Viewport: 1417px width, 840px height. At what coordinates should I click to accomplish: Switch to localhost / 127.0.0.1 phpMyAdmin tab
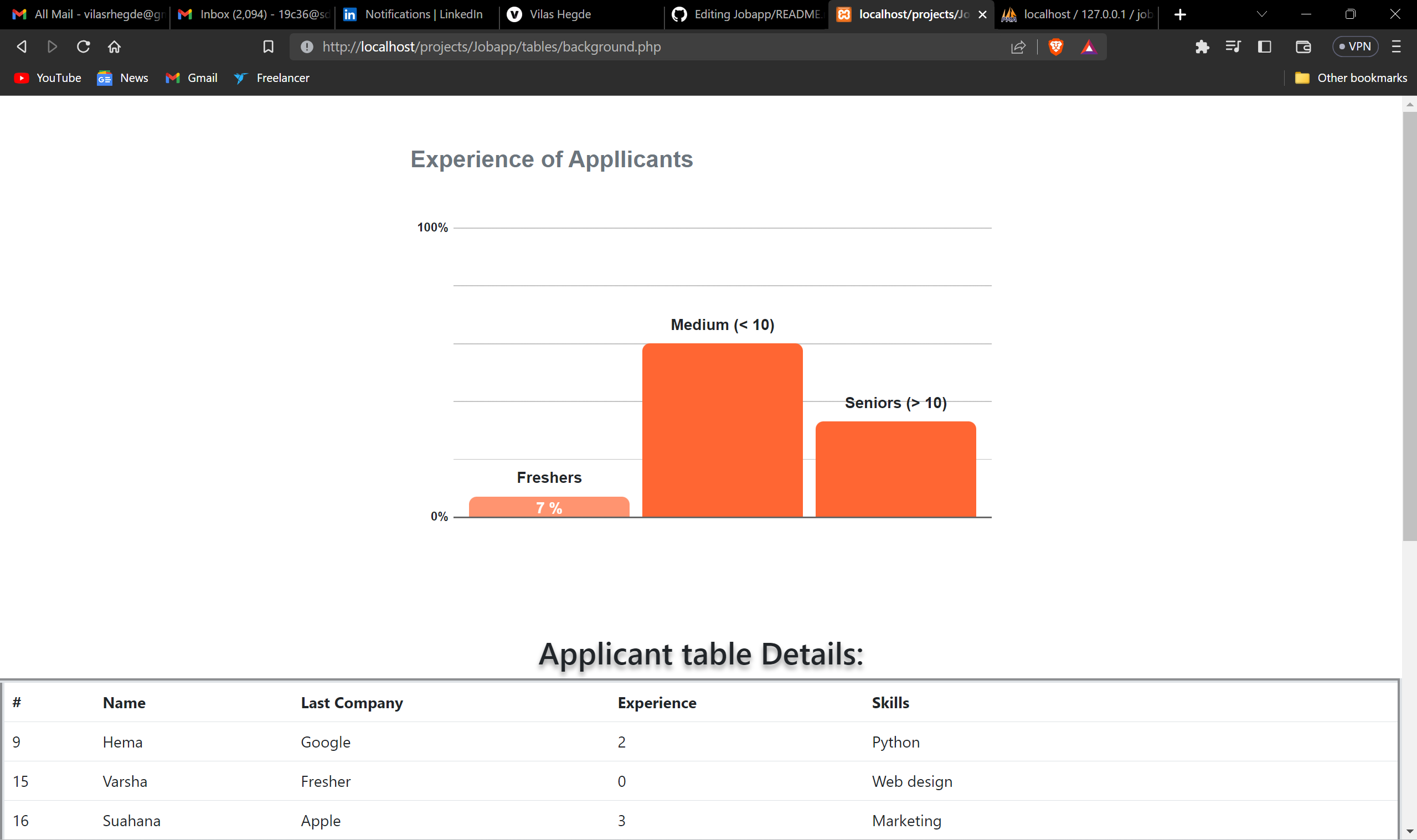(1077, 14)
